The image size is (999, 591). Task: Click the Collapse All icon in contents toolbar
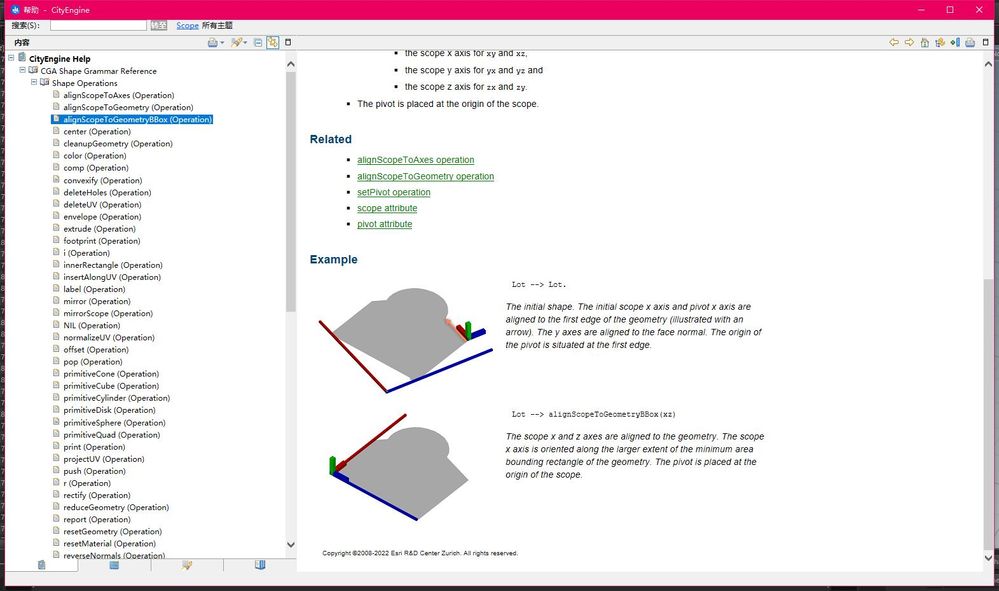point(258,42)
